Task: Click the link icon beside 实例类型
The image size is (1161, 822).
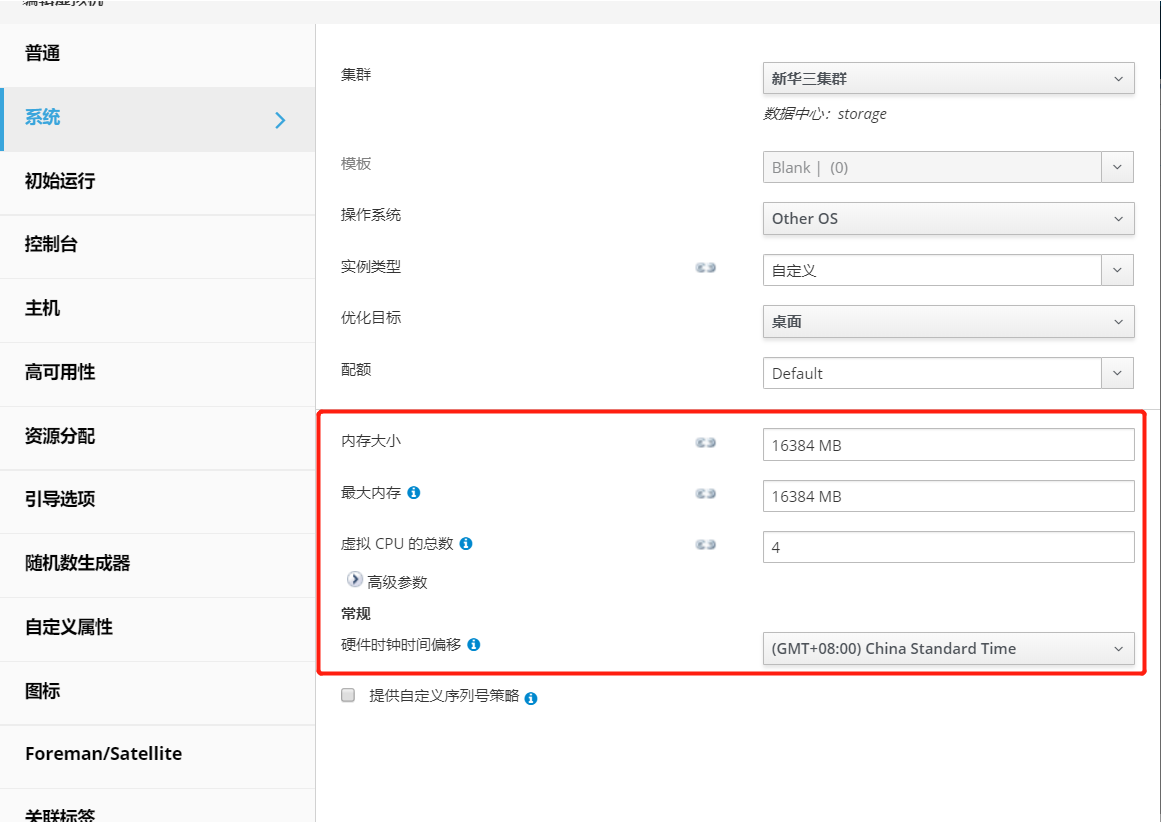Action: click(x=706, y=268)
